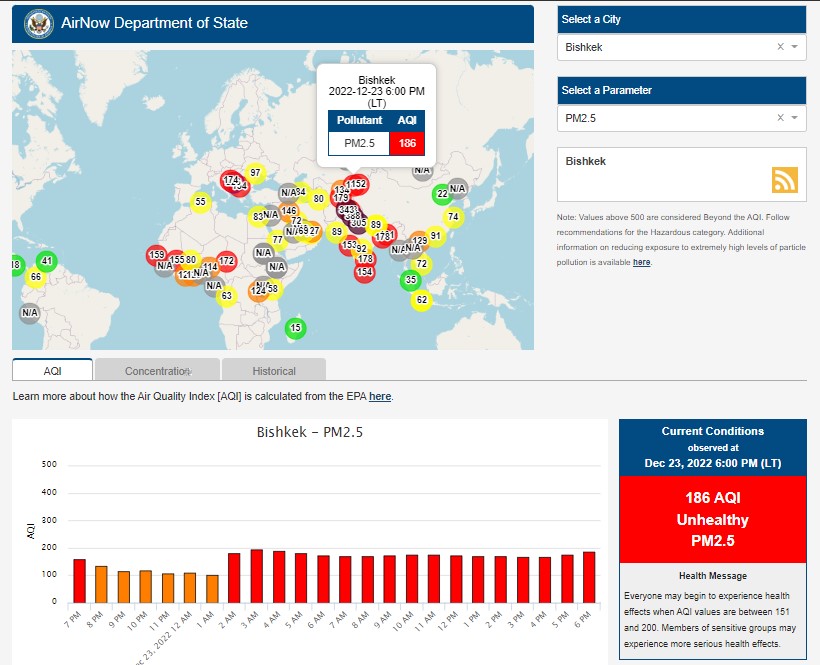
Task: Click the Department of State seal logo
Action: click(x=39, y=23)
